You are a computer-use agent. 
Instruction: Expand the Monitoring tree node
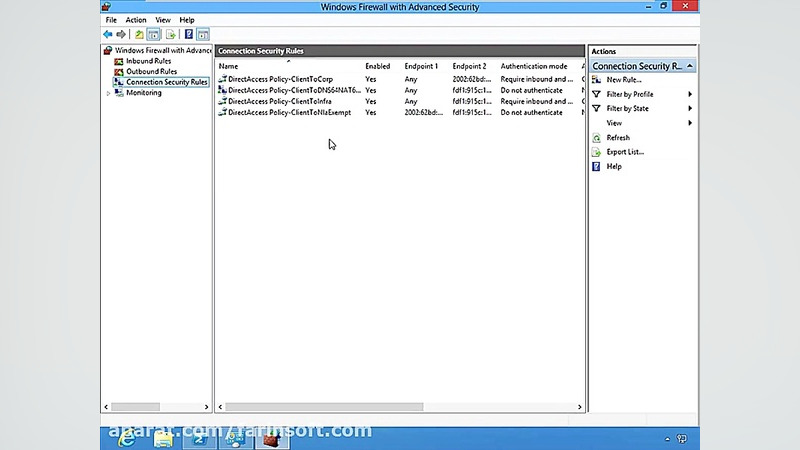pyautogui.click(x=109, y=93)
